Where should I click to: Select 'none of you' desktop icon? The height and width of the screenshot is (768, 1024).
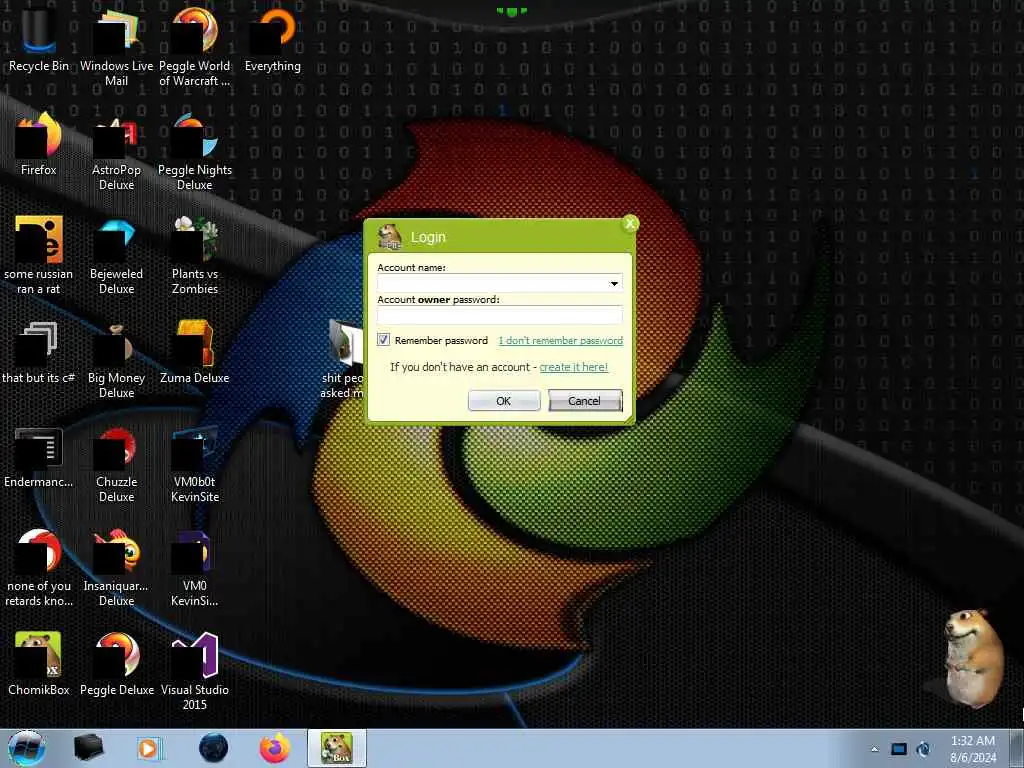click(39, 567)
